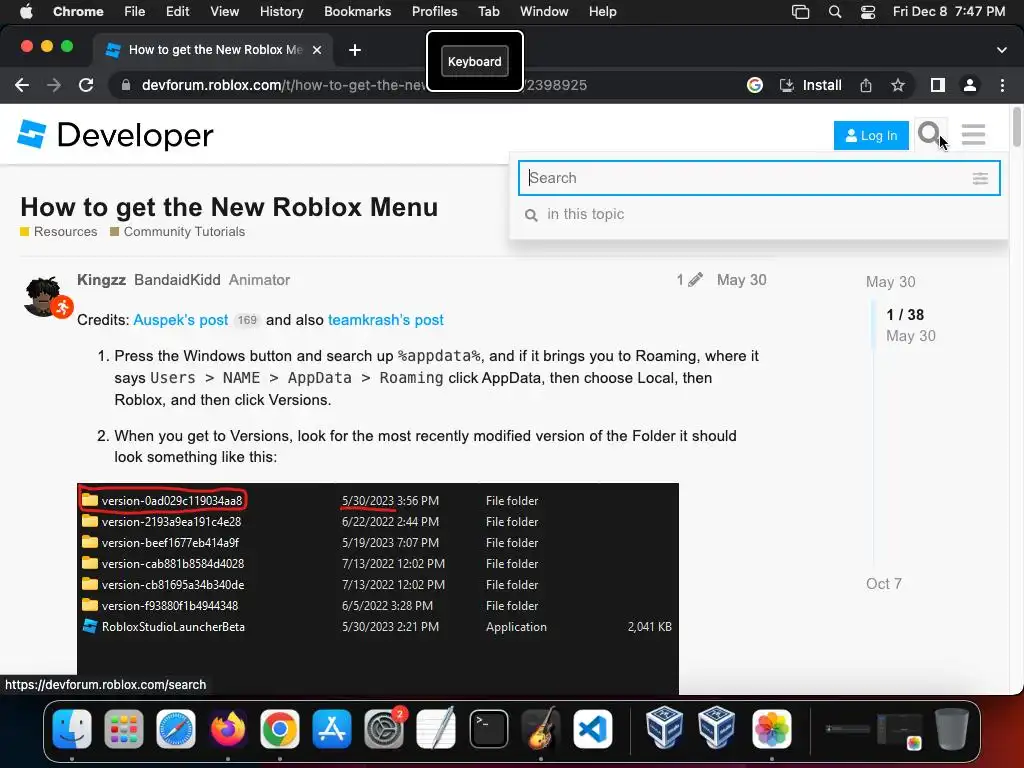The width and height of the screenshot is (1024, 768).
Task: Open Auspek's post link
Action: (x=180, y=320)
